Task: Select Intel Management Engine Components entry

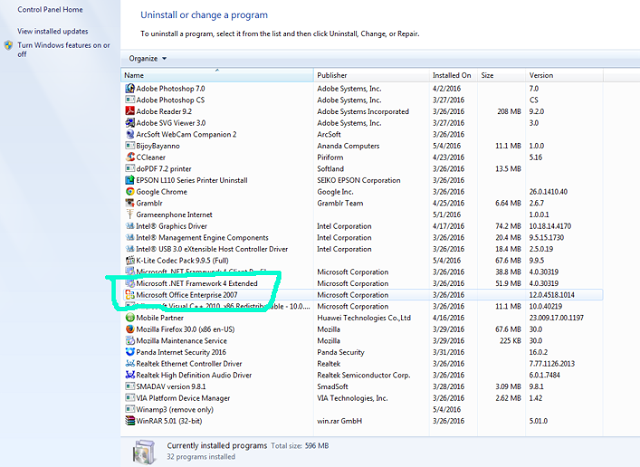Action: click(362, 237)
